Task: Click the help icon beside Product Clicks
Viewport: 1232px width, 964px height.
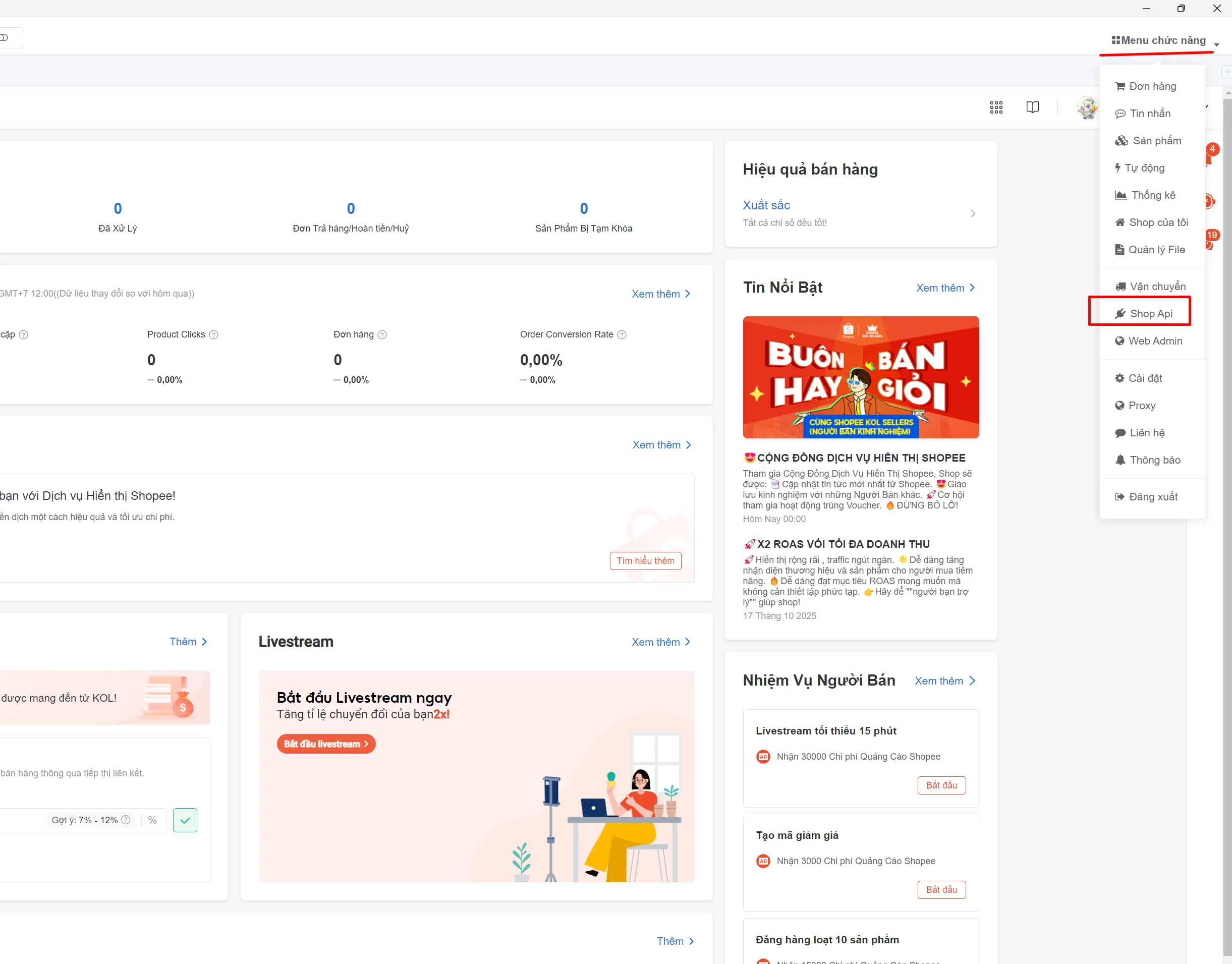Action: coord(214,334)
